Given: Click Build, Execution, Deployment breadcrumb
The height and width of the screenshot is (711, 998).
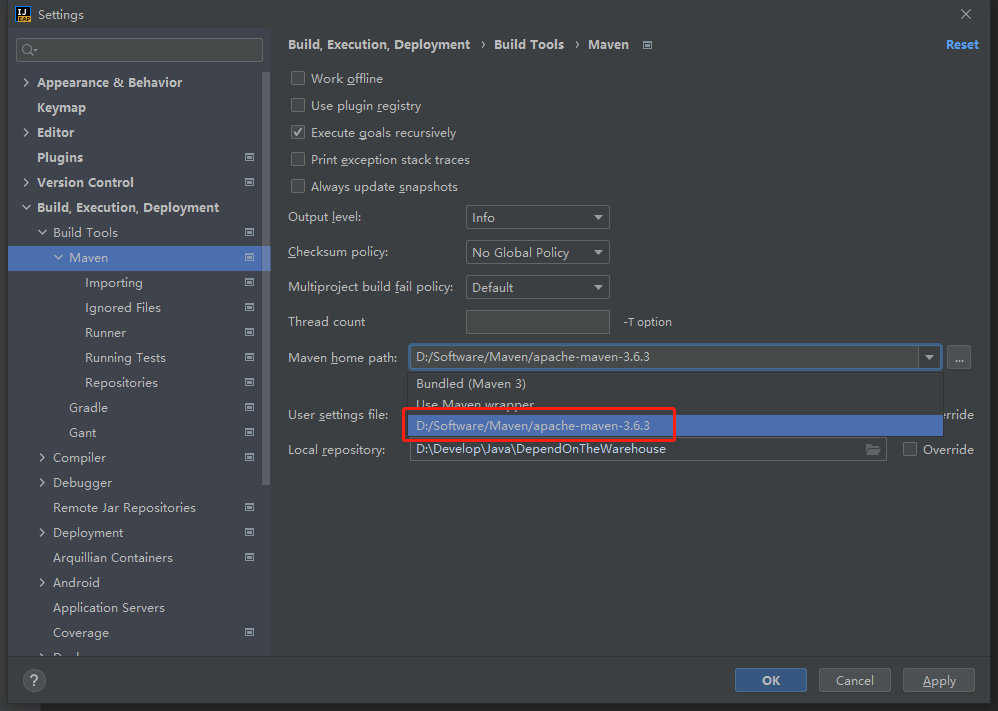Looking at the screenshot, I should tap(379, 45).
